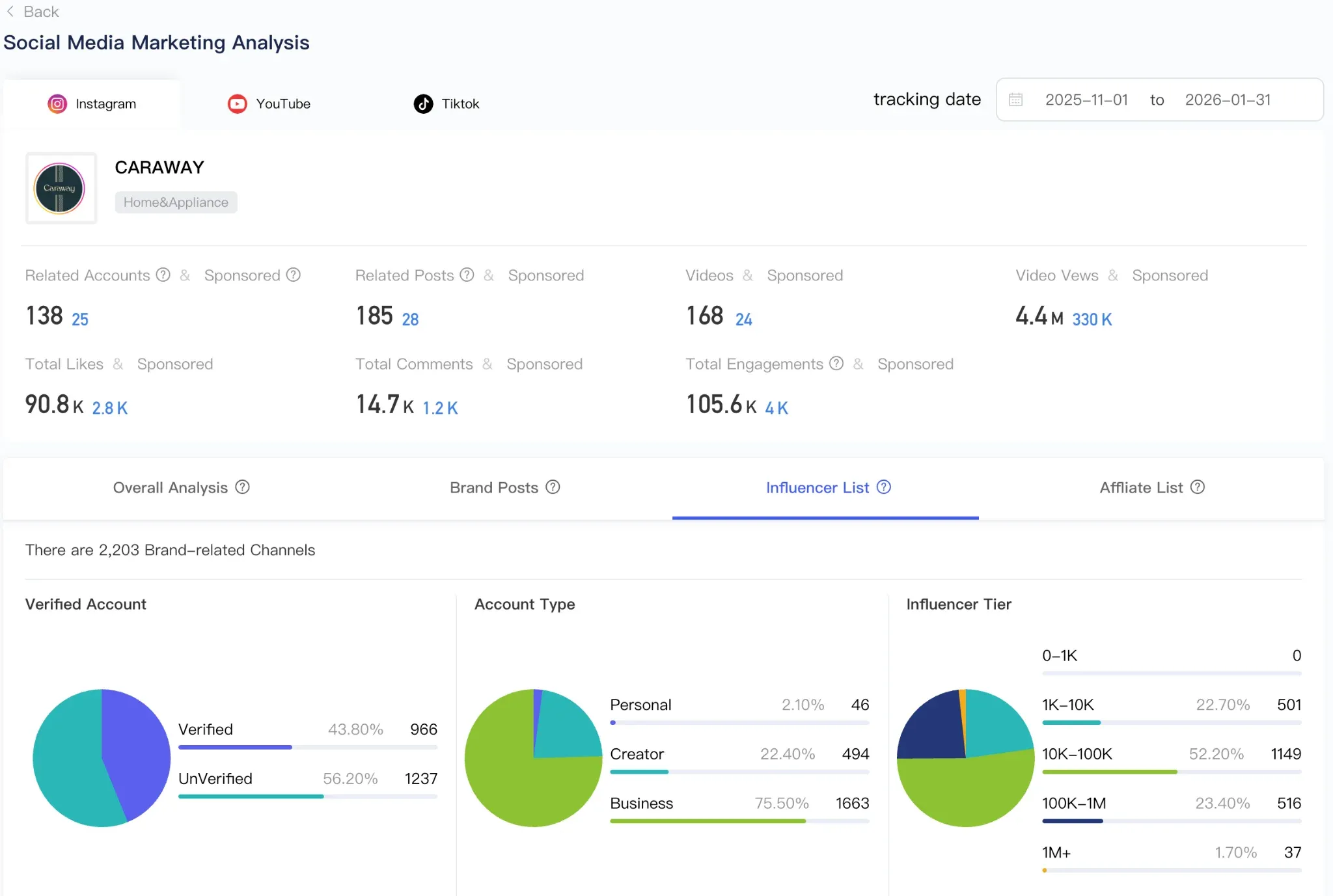Viewport: 1333px width, 896px height.
Task: Click the Instagram logo icon
Action: (x=57, y=104)
